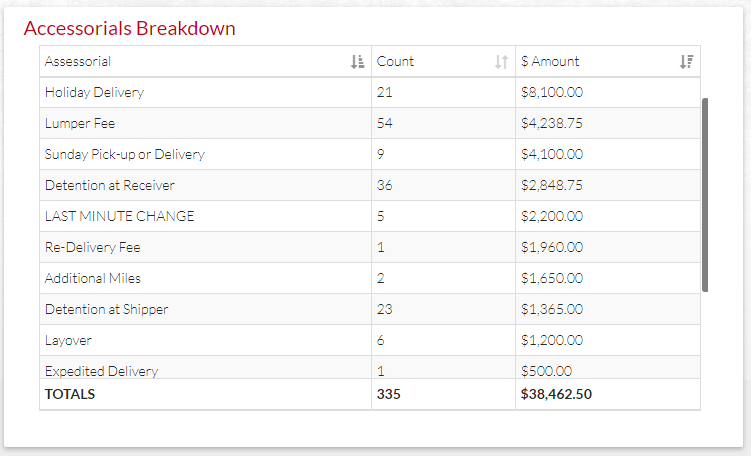Viewport: 751px width, 456px height.
Task: Select the Lumper Fee row
Action: coord(370,123)
